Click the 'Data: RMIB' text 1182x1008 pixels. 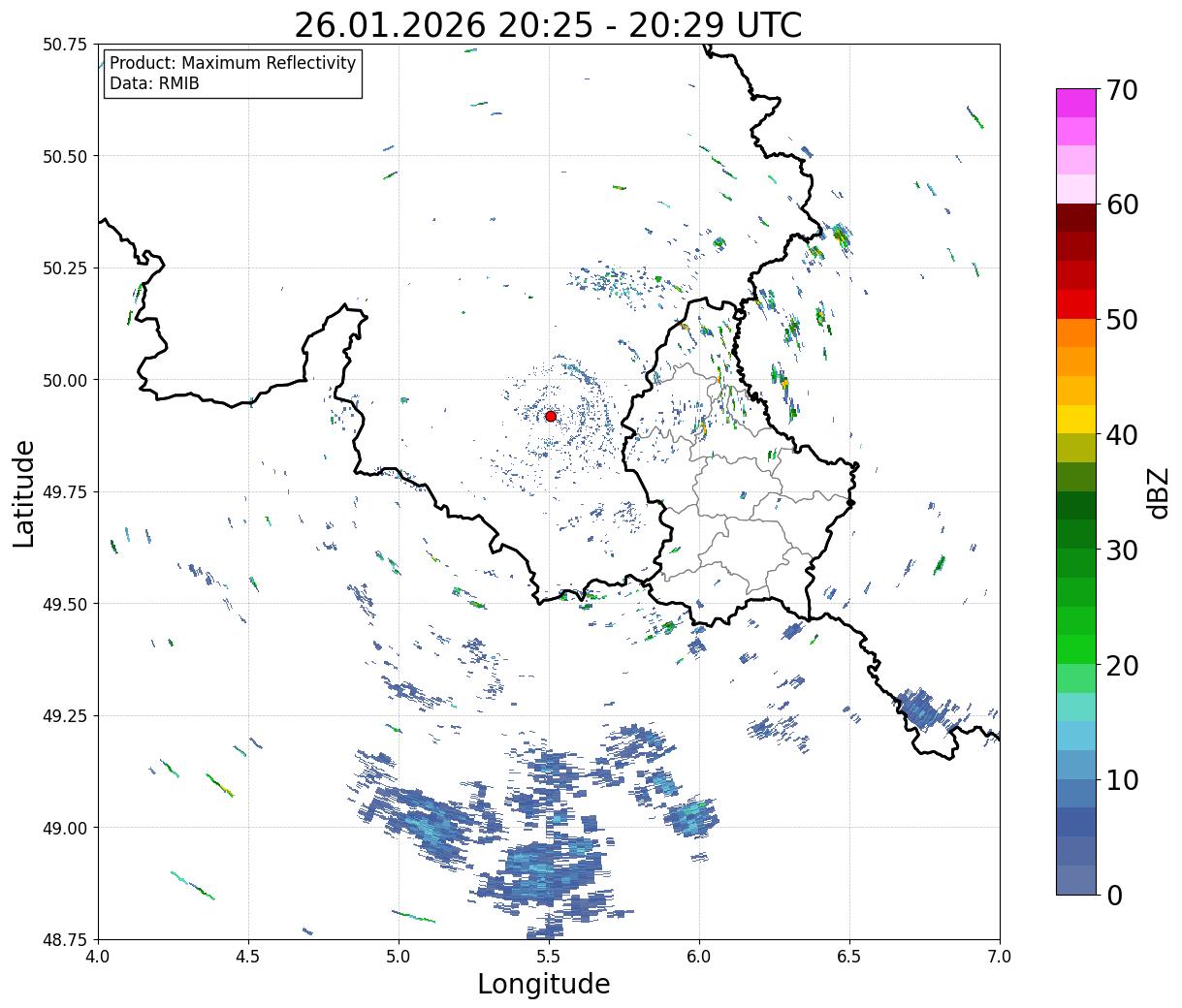[154, 83]
